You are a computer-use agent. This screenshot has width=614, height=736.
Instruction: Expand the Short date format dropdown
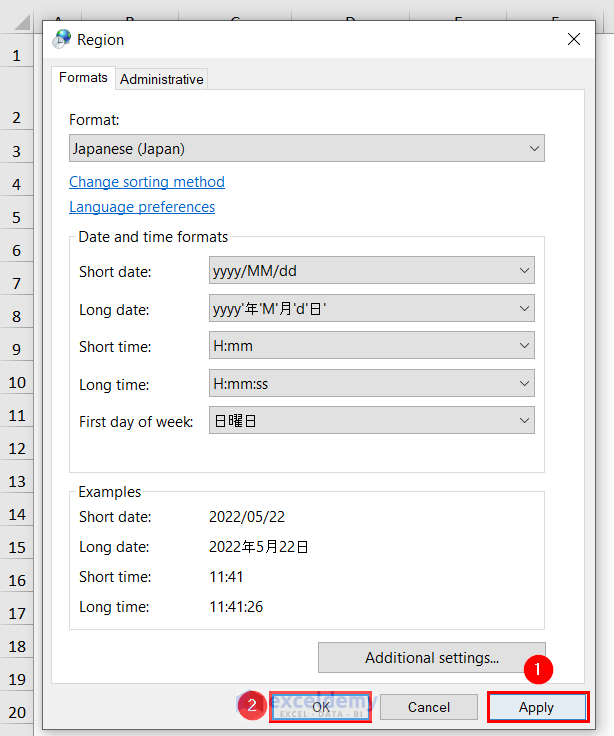(372, 270)
